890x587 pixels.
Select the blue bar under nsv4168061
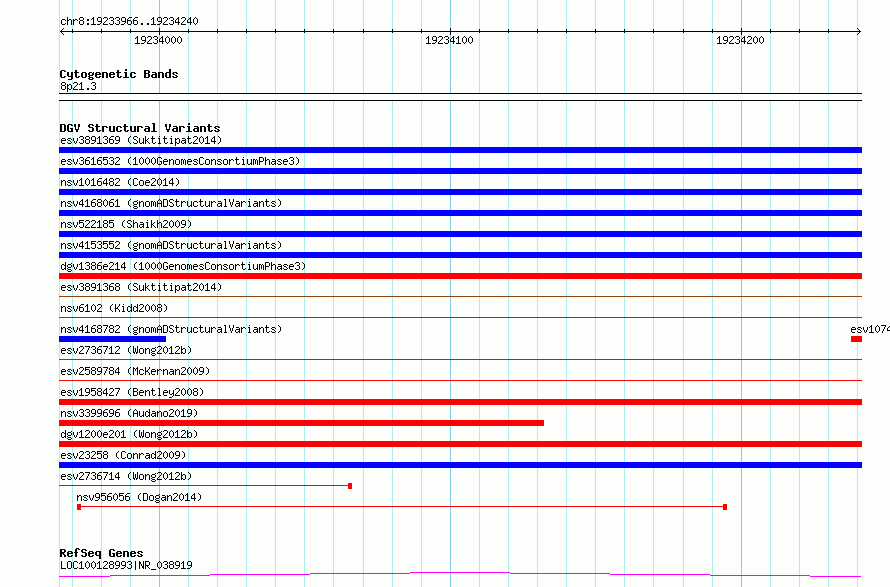click(460, 213)
